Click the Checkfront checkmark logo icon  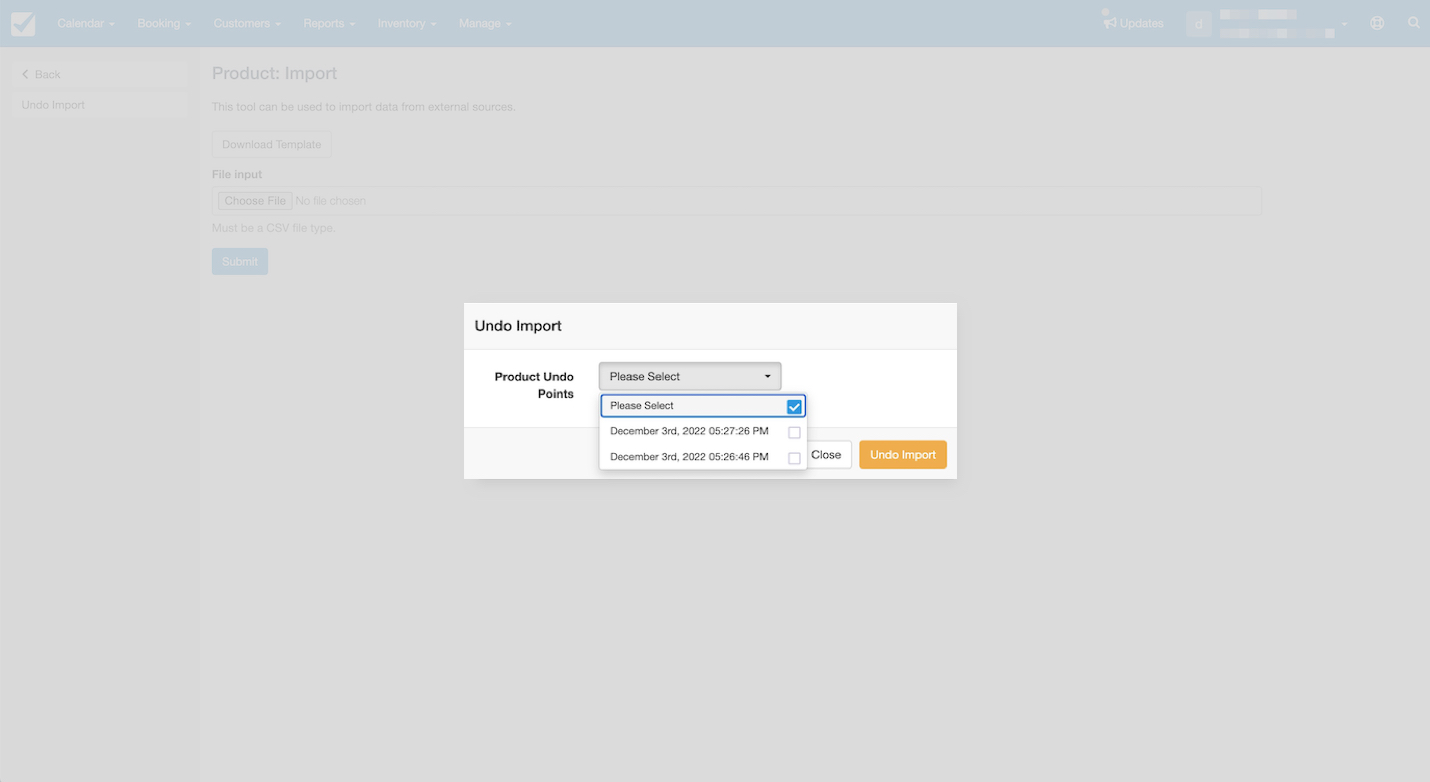23,23
